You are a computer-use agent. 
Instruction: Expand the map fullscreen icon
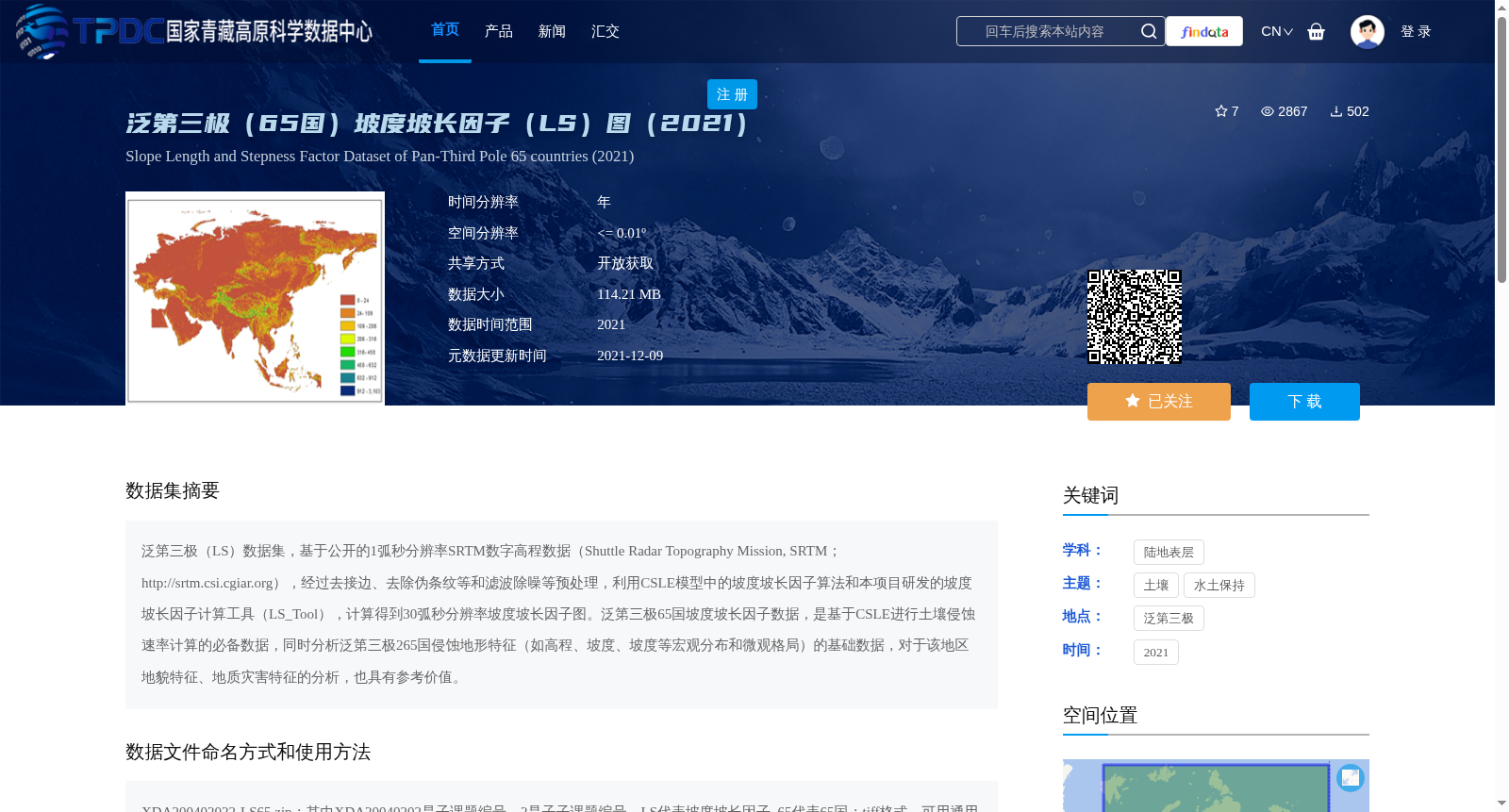point(1351,777)
